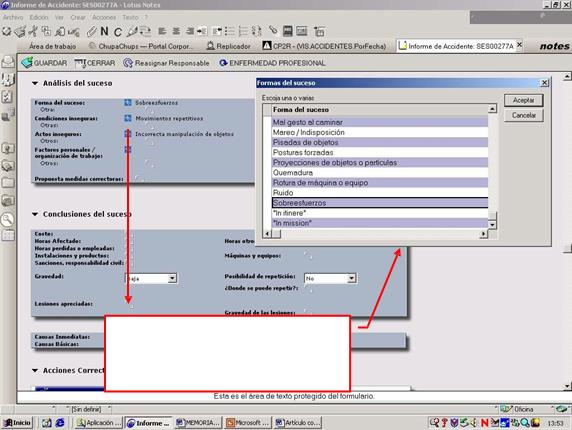This screenshot has width=572, height=430.
Task: Click the indent paragraph icon
Action: point(202,31)
